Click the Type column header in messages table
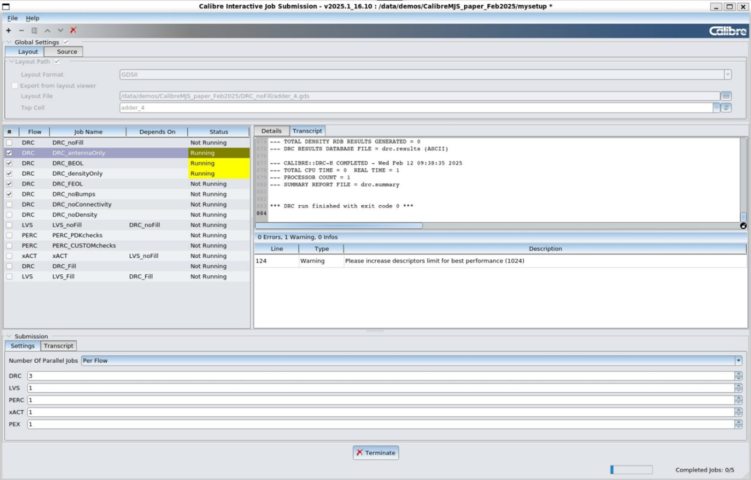The image size is (751, 480). coord(321,249)
